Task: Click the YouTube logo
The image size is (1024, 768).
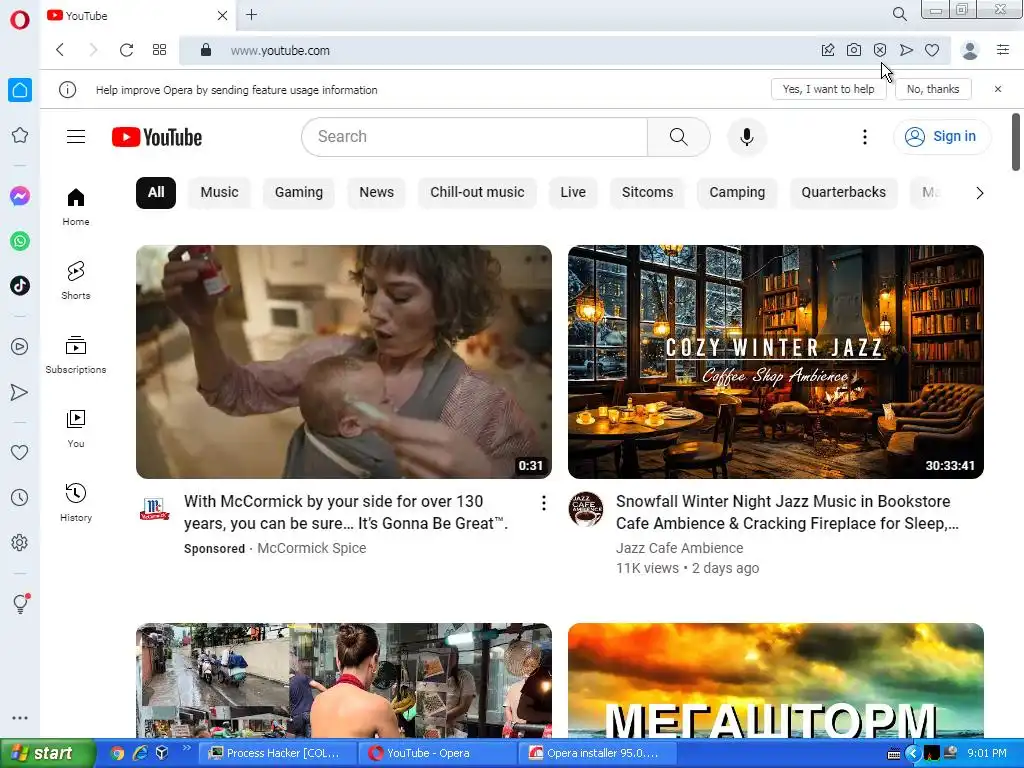Action: click(x=157, y=137)
